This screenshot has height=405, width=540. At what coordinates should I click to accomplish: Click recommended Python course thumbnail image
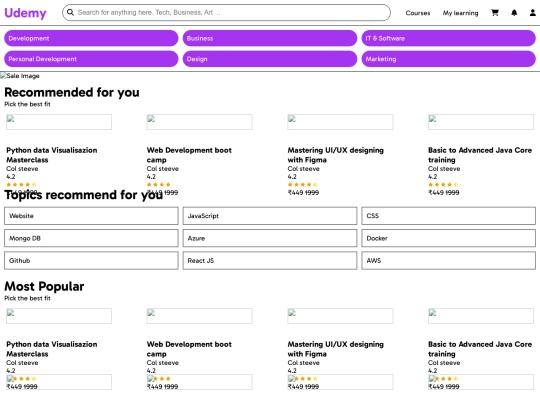[59, 122]
